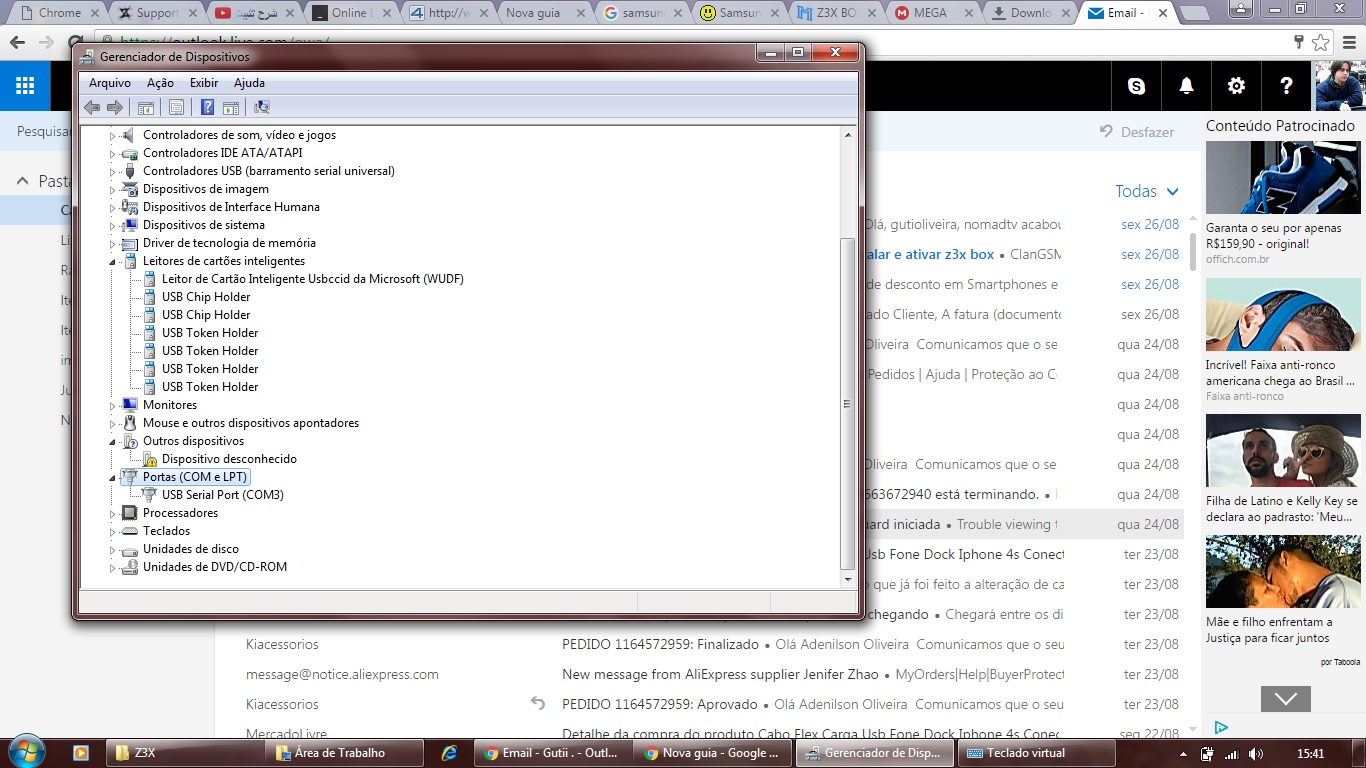Screen dimensions: 1366x768
Task: Expand Dispositivos de Interface Humana node
Action: coord(113,207)
